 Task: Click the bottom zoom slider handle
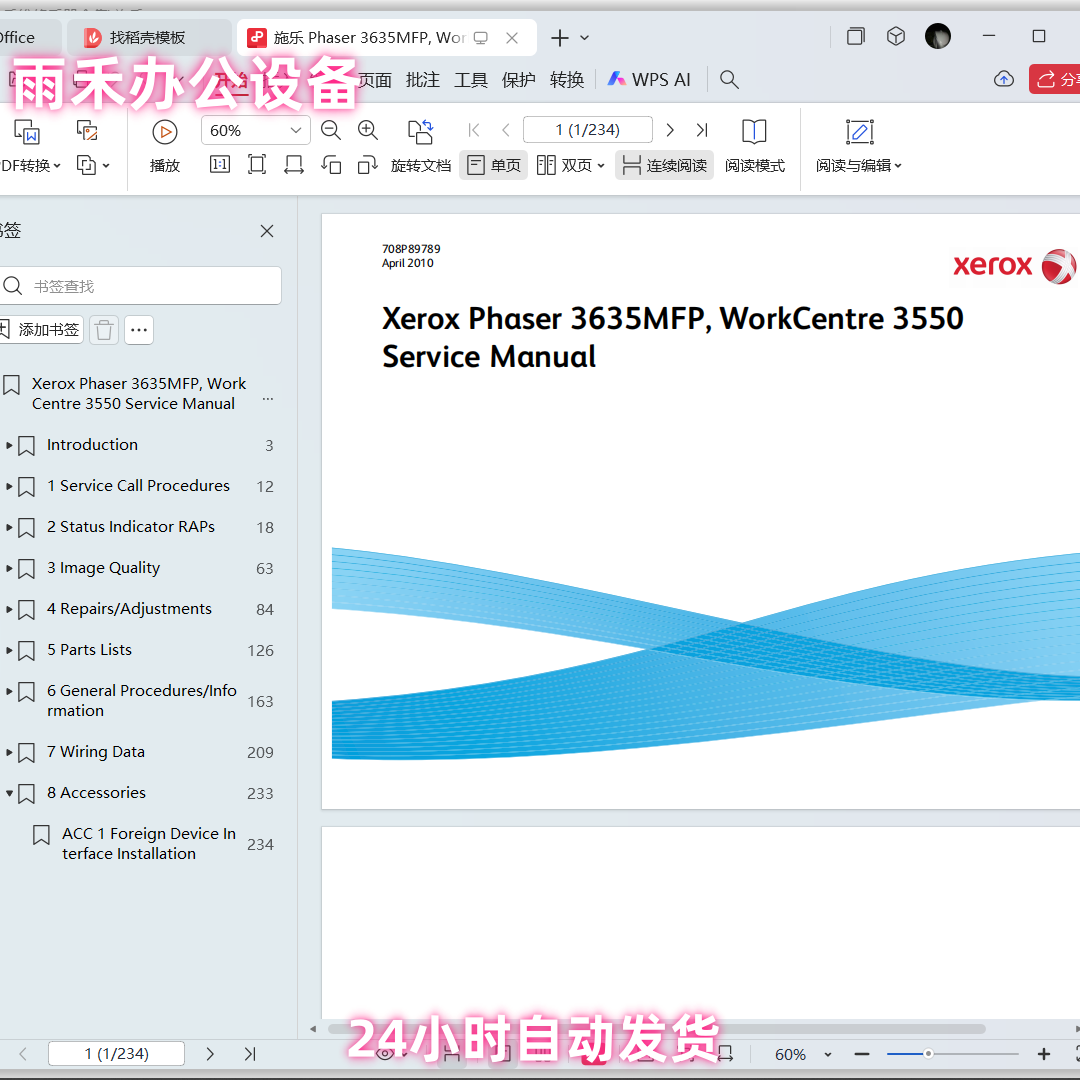tap(928, 1054)
